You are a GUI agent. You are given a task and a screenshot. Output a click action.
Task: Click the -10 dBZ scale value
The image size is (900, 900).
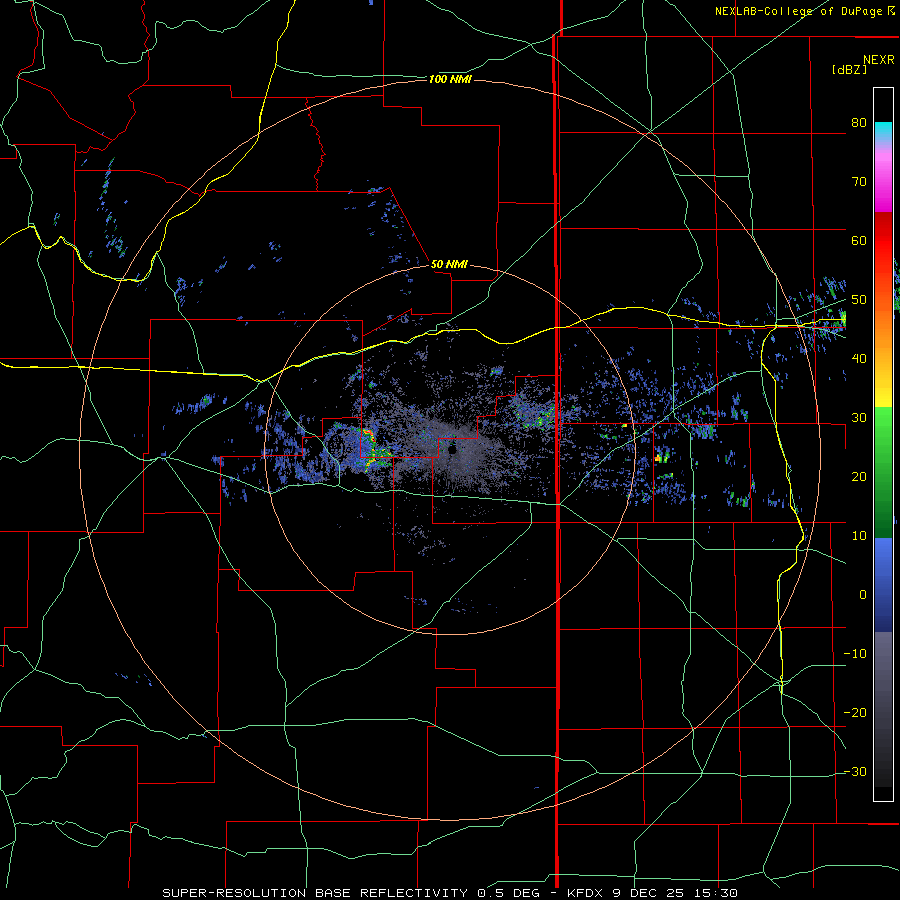(855, 653)
